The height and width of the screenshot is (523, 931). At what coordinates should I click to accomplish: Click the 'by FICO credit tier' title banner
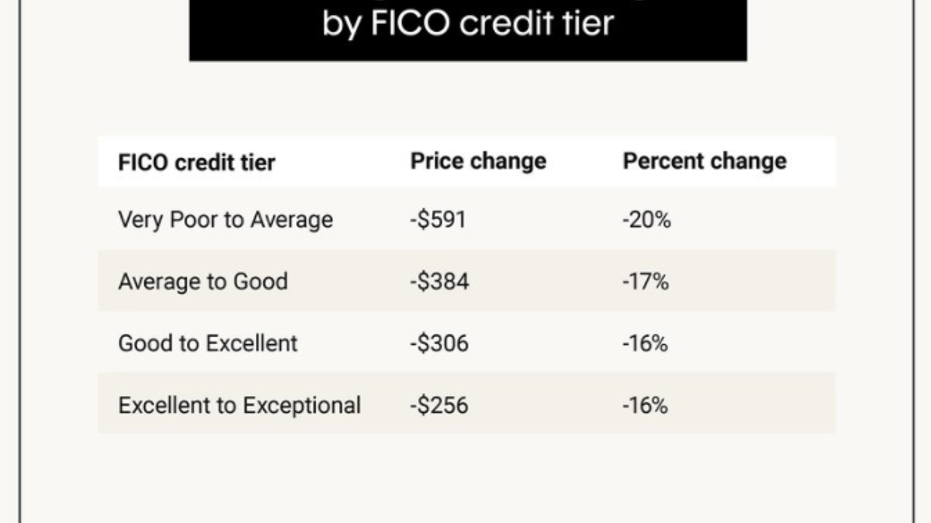(468, 30)
